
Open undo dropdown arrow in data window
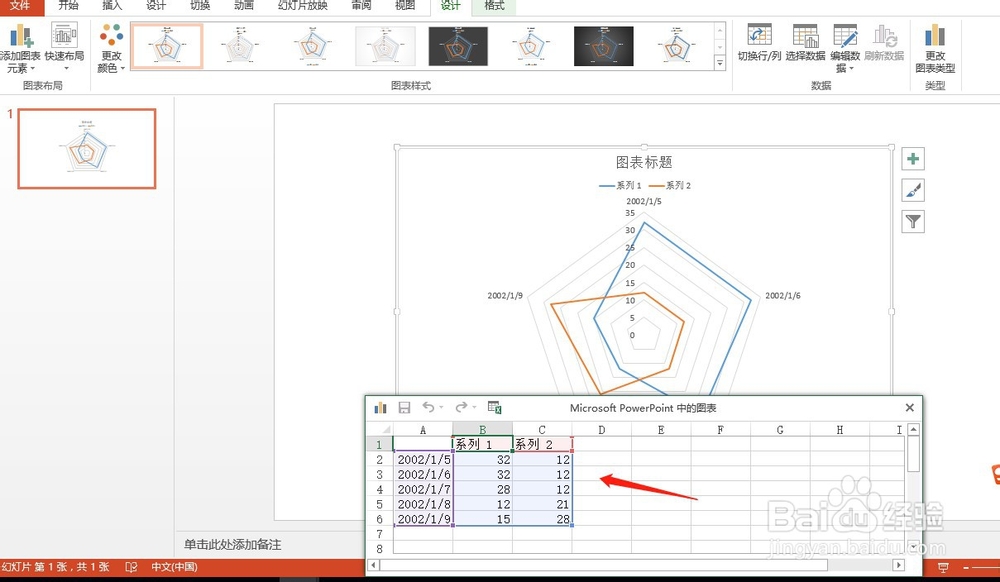(441, 407)
